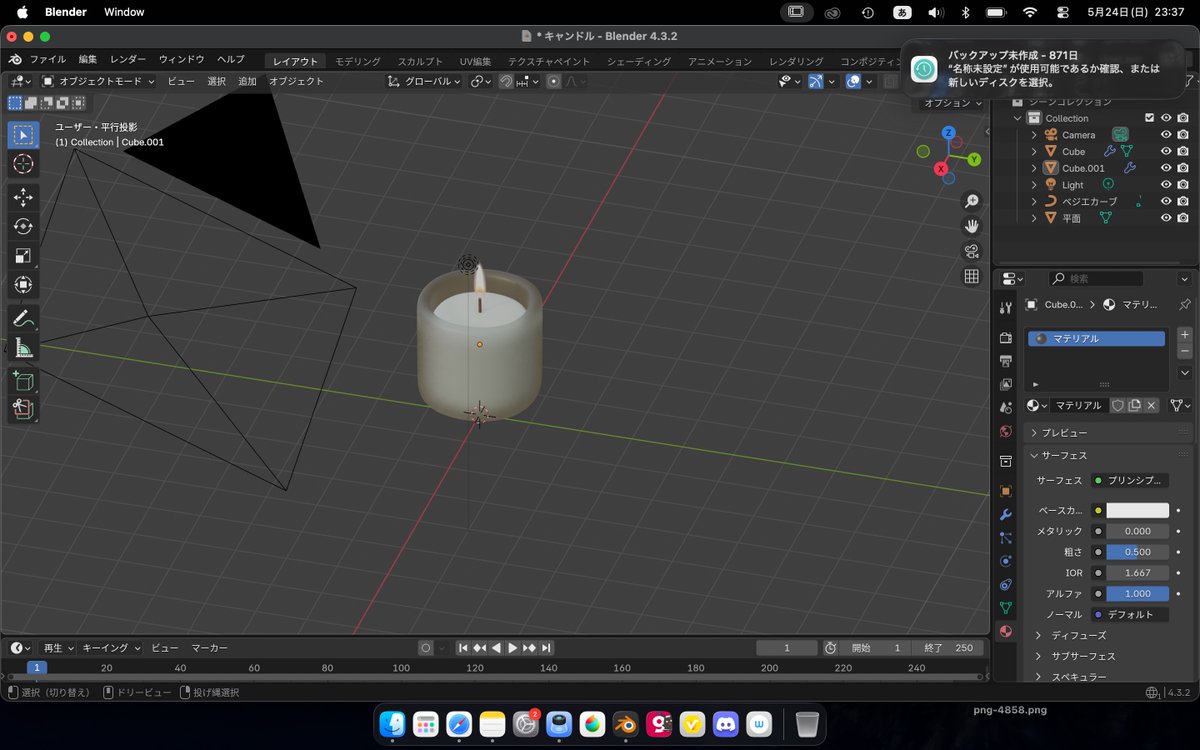Select the 3D Cursor tool
The image size is (1200, 750).
(x=23, y=165)
